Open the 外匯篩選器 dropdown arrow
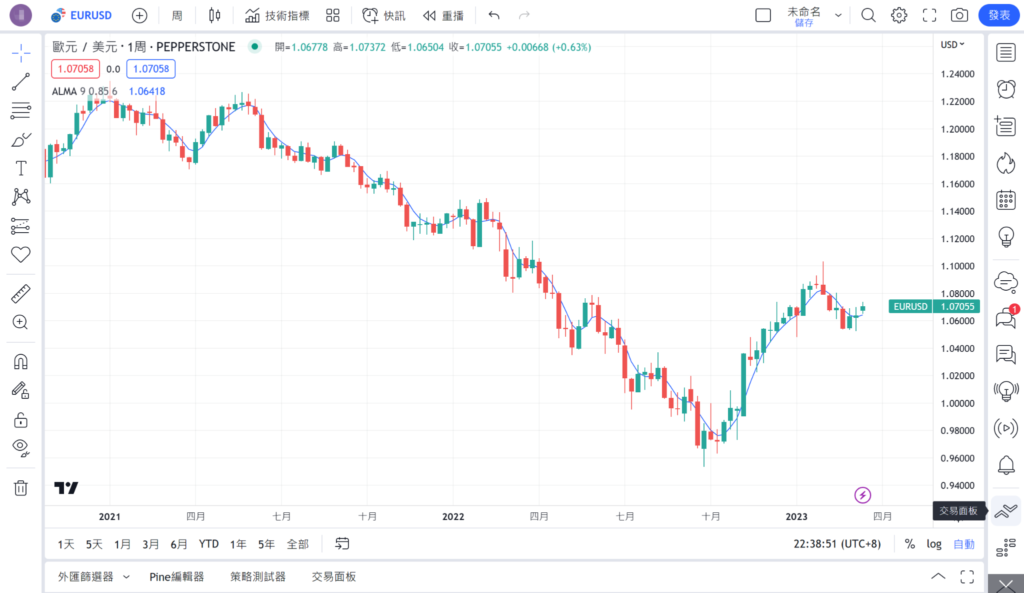This screenshot has width=1024, height=593. (x=126, y=577)
